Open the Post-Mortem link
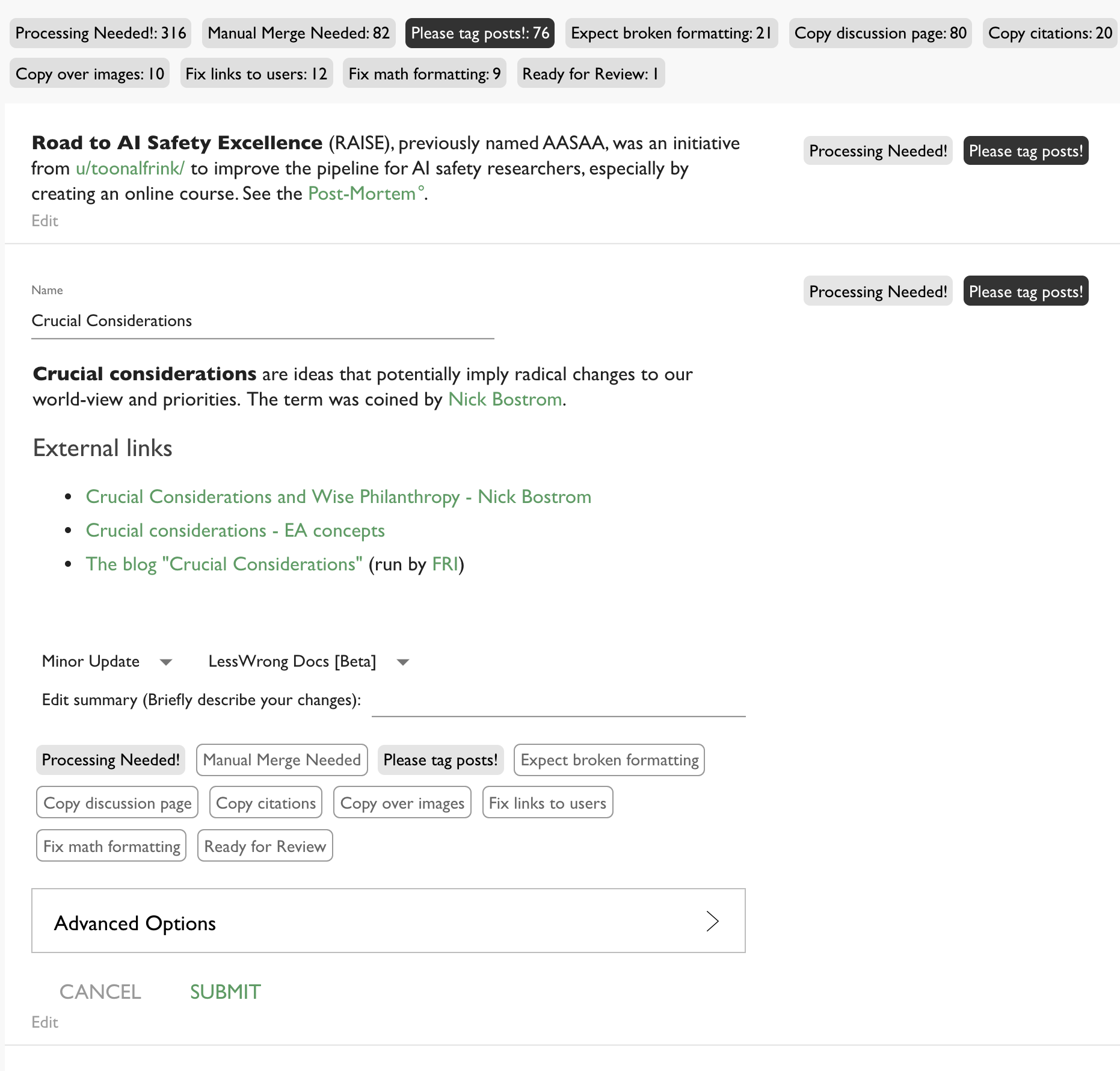Screen dimensions: 1120x1071 [x=363, y=194]
